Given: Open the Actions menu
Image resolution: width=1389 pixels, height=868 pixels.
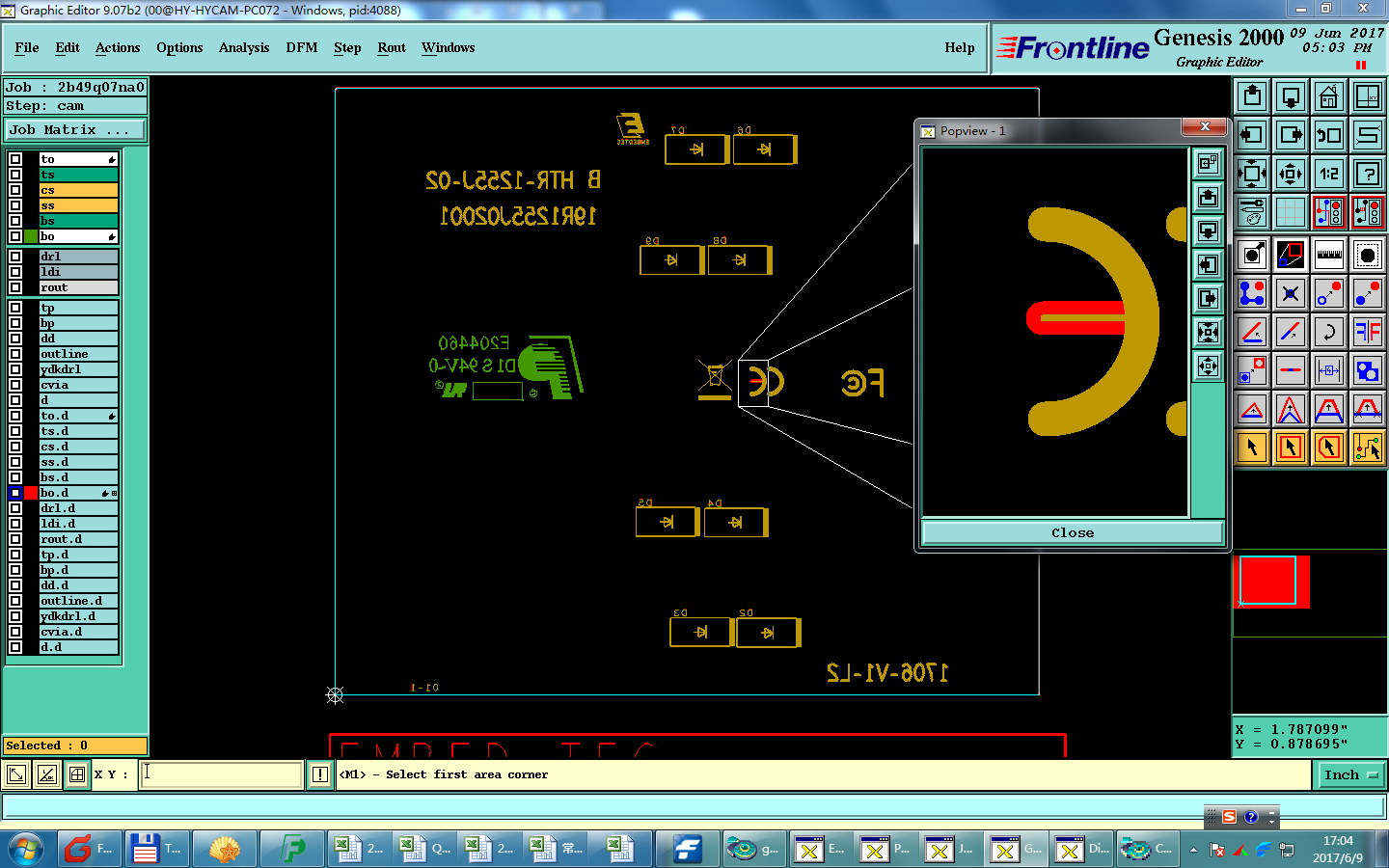Looking at the screenshot, I should (x=118, y=47).
